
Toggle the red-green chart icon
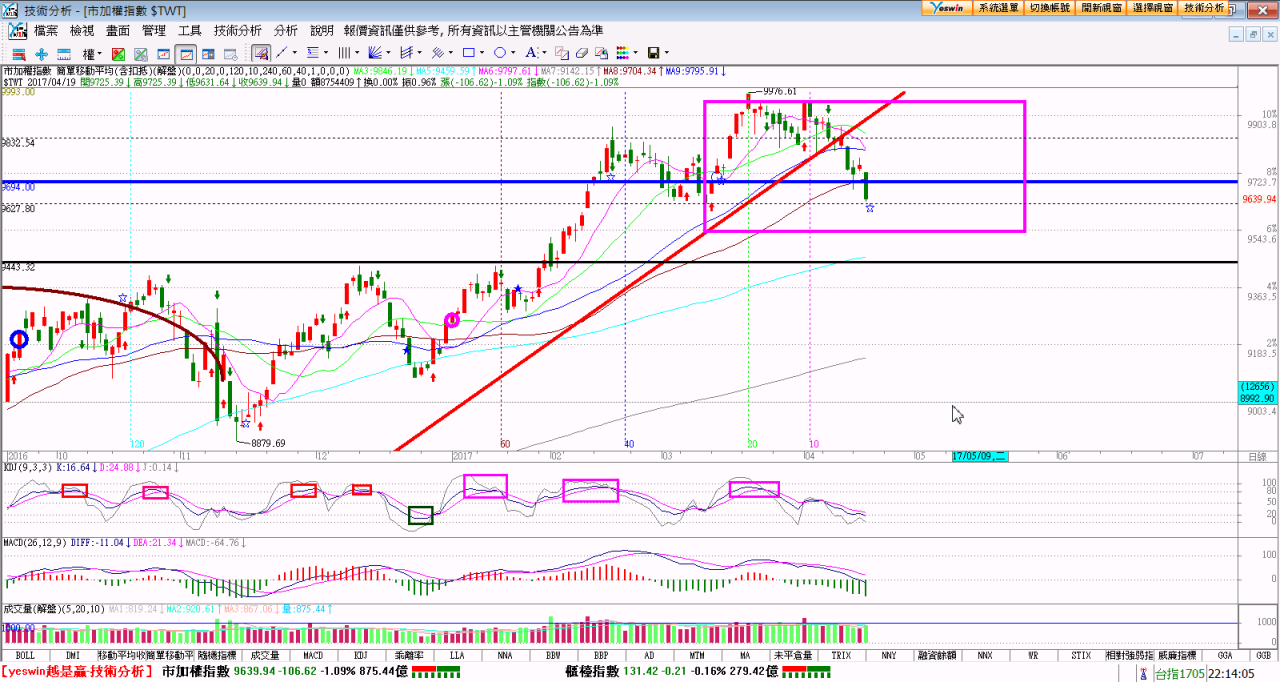pos(118,53)
